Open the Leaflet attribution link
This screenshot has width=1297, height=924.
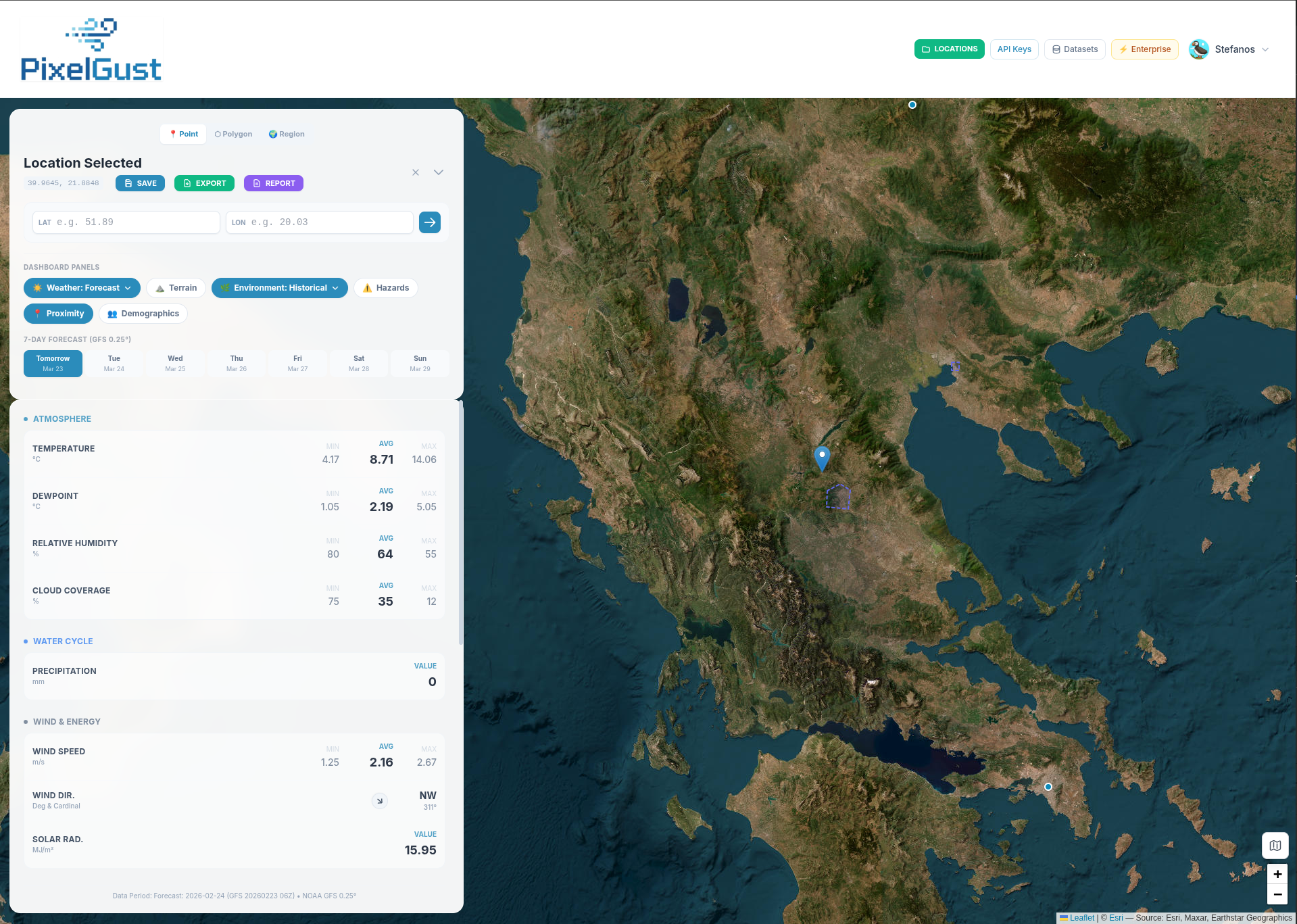[x=1081, y=917]
